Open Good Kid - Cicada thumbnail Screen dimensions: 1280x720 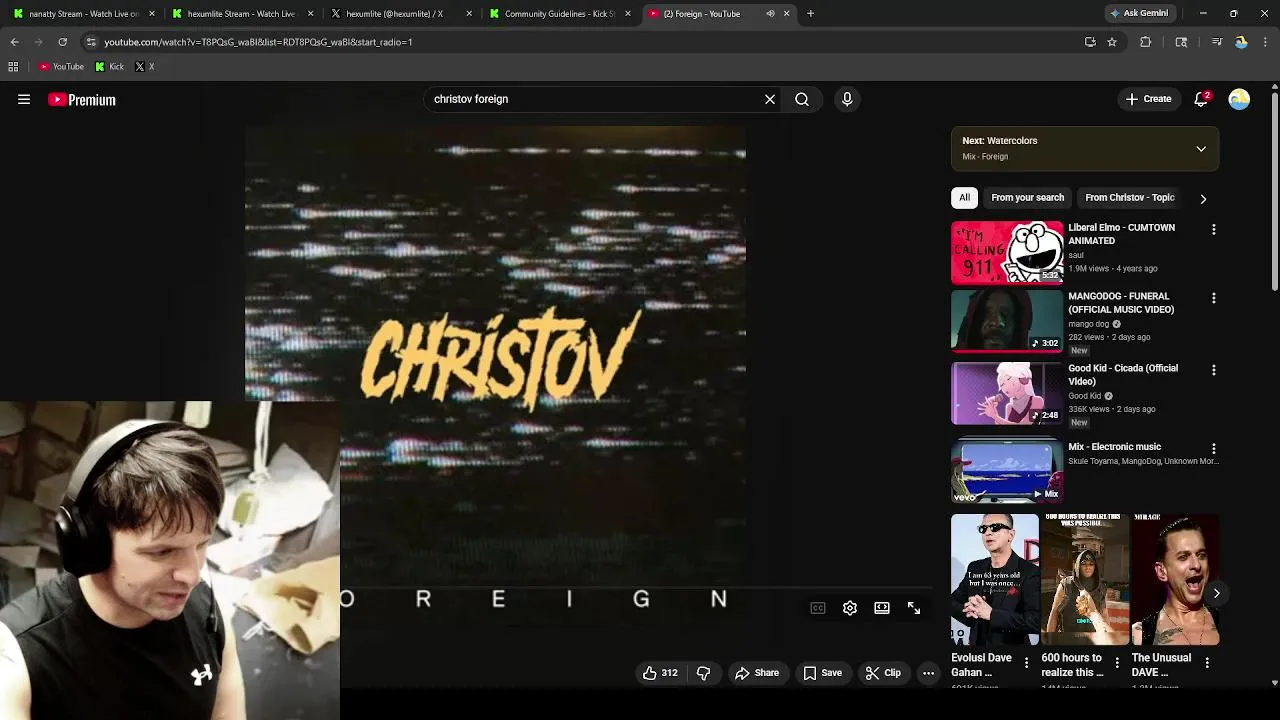(1007, 393)
